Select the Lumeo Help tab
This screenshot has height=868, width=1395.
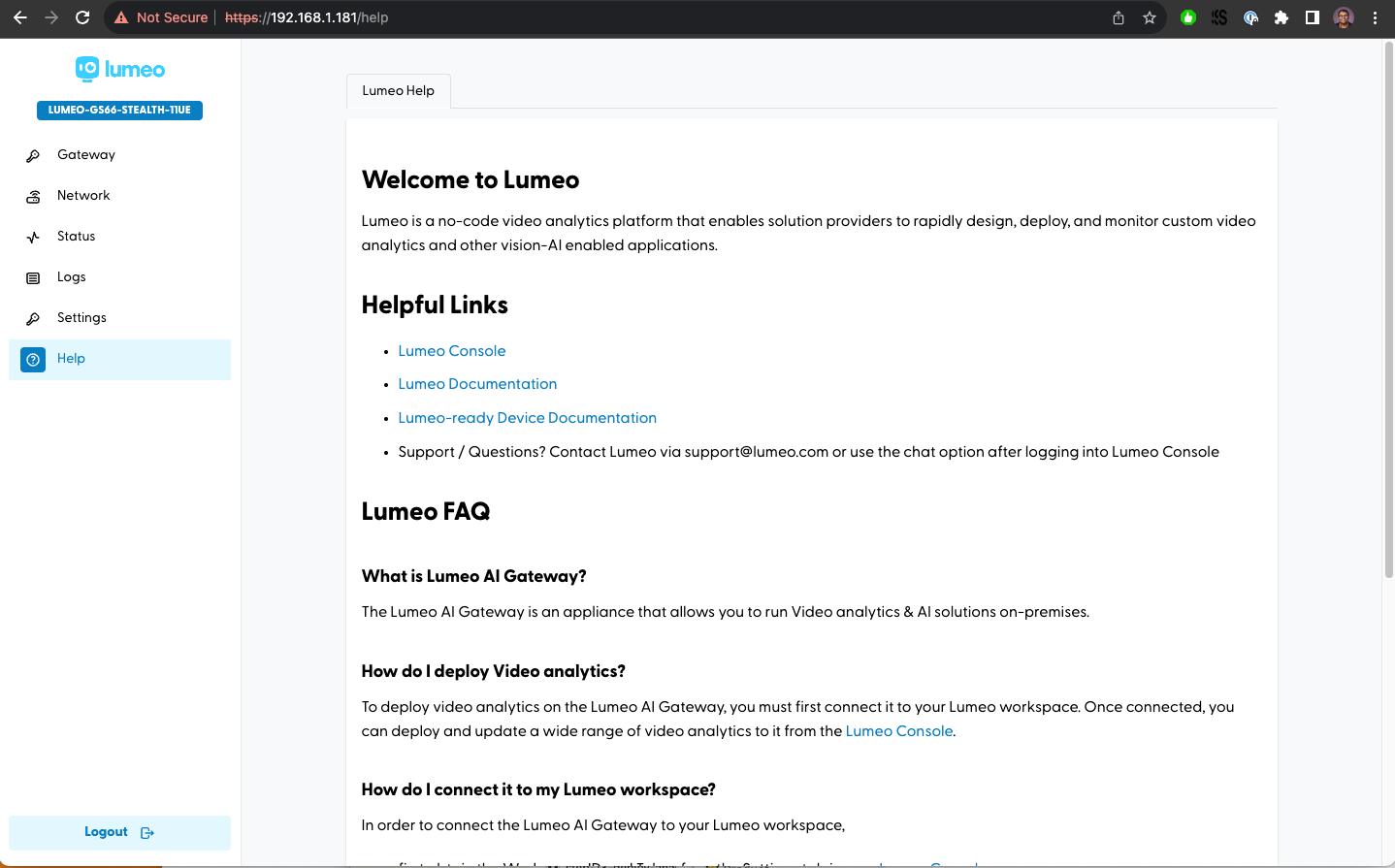(399, 90)
